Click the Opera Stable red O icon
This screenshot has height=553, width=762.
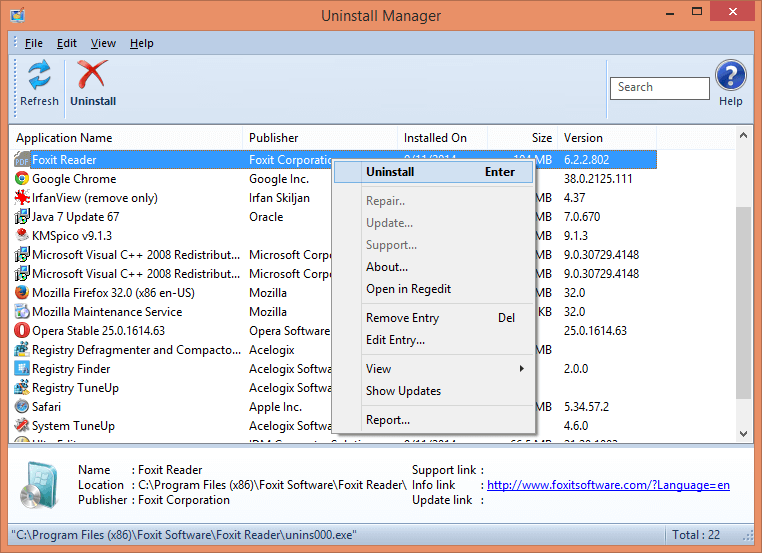pos(22,330)
